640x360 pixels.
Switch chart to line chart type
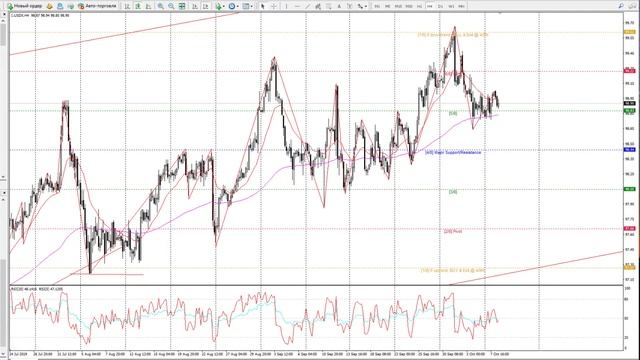tap(149, 6)
